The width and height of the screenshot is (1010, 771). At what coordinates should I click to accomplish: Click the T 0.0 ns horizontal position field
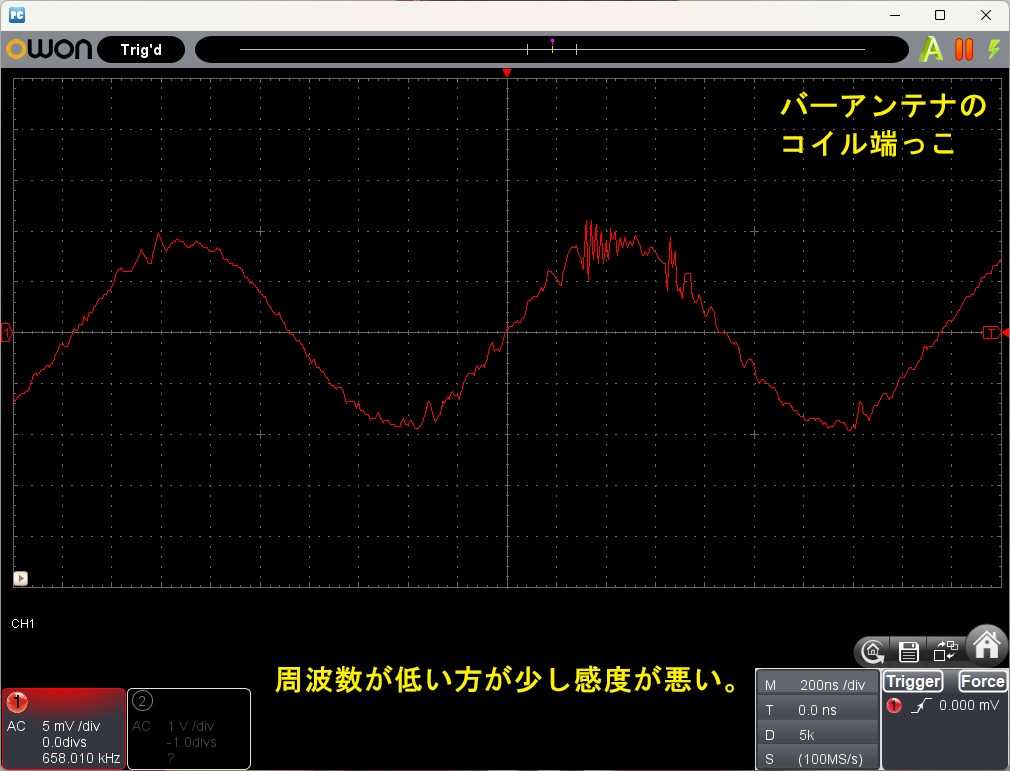pos(817,710)
